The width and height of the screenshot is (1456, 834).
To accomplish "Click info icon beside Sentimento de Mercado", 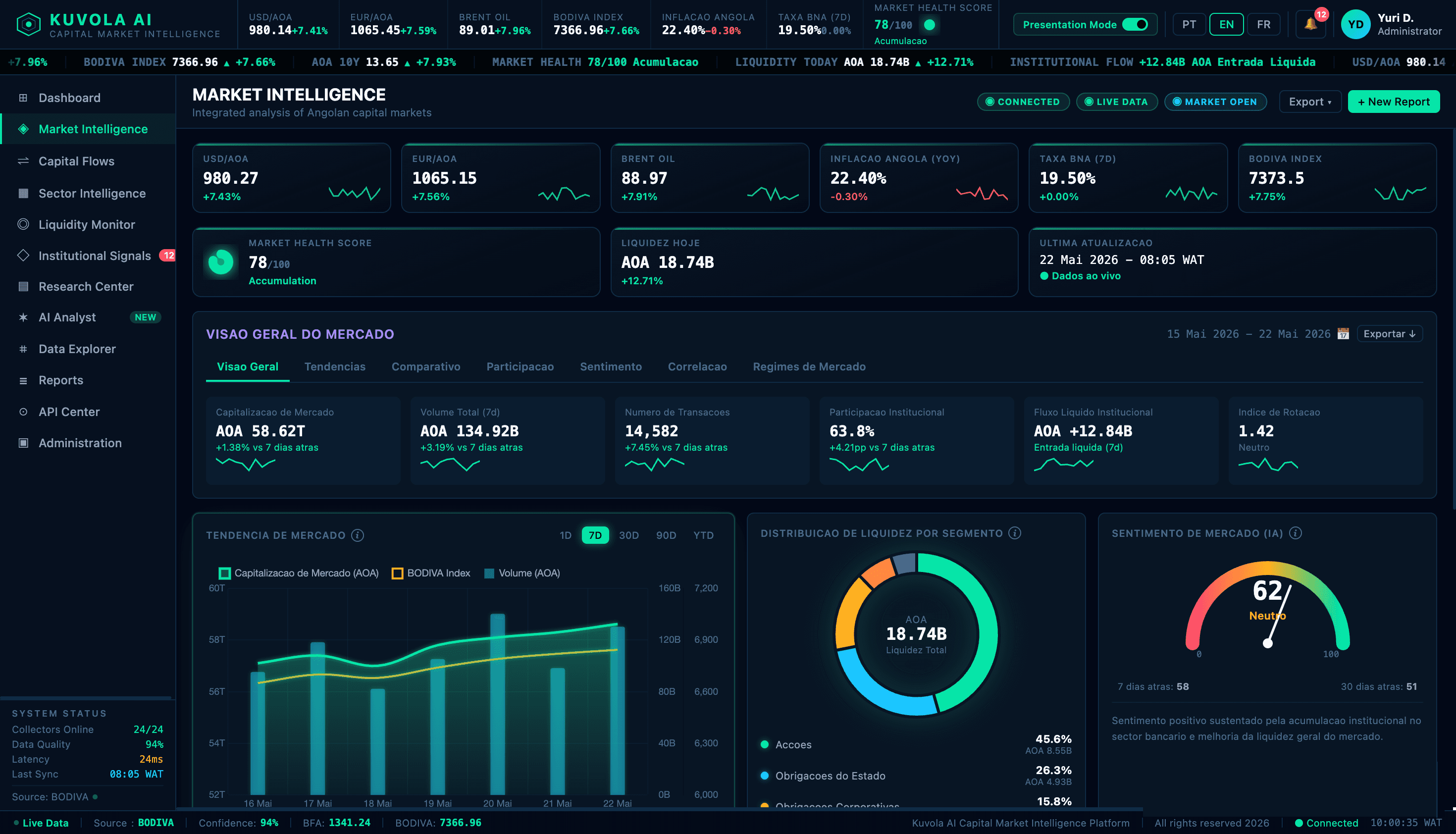I will pos(1296,533).
